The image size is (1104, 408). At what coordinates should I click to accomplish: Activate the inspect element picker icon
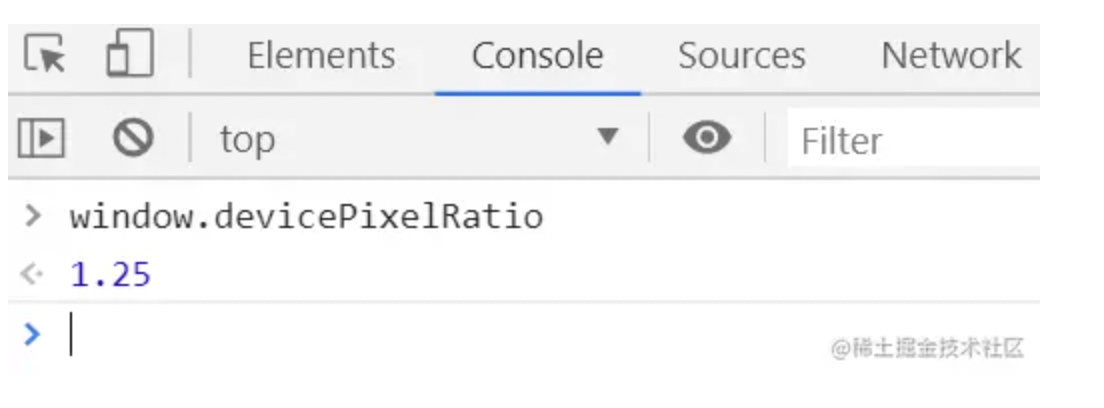(45, 54)
